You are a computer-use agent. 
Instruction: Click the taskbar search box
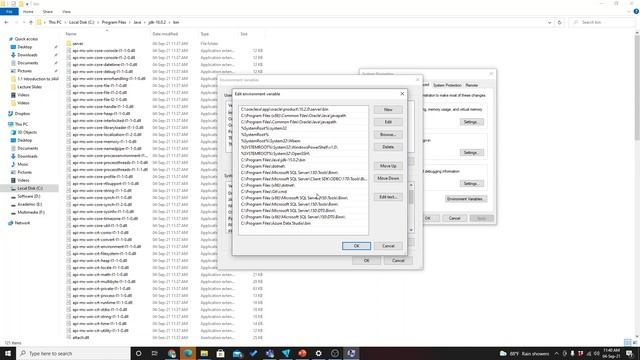pos(73,353)
